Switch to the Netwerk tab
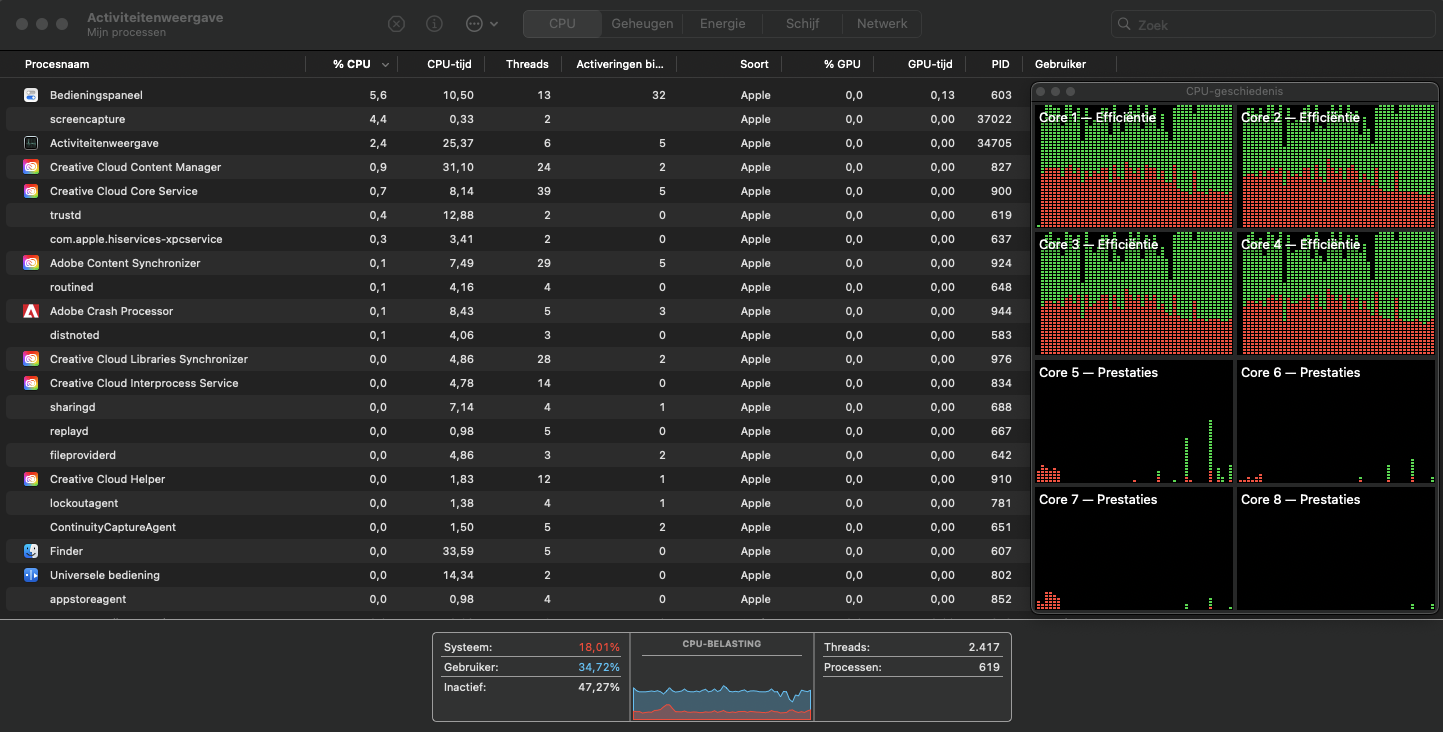 [x=882, y=24]
